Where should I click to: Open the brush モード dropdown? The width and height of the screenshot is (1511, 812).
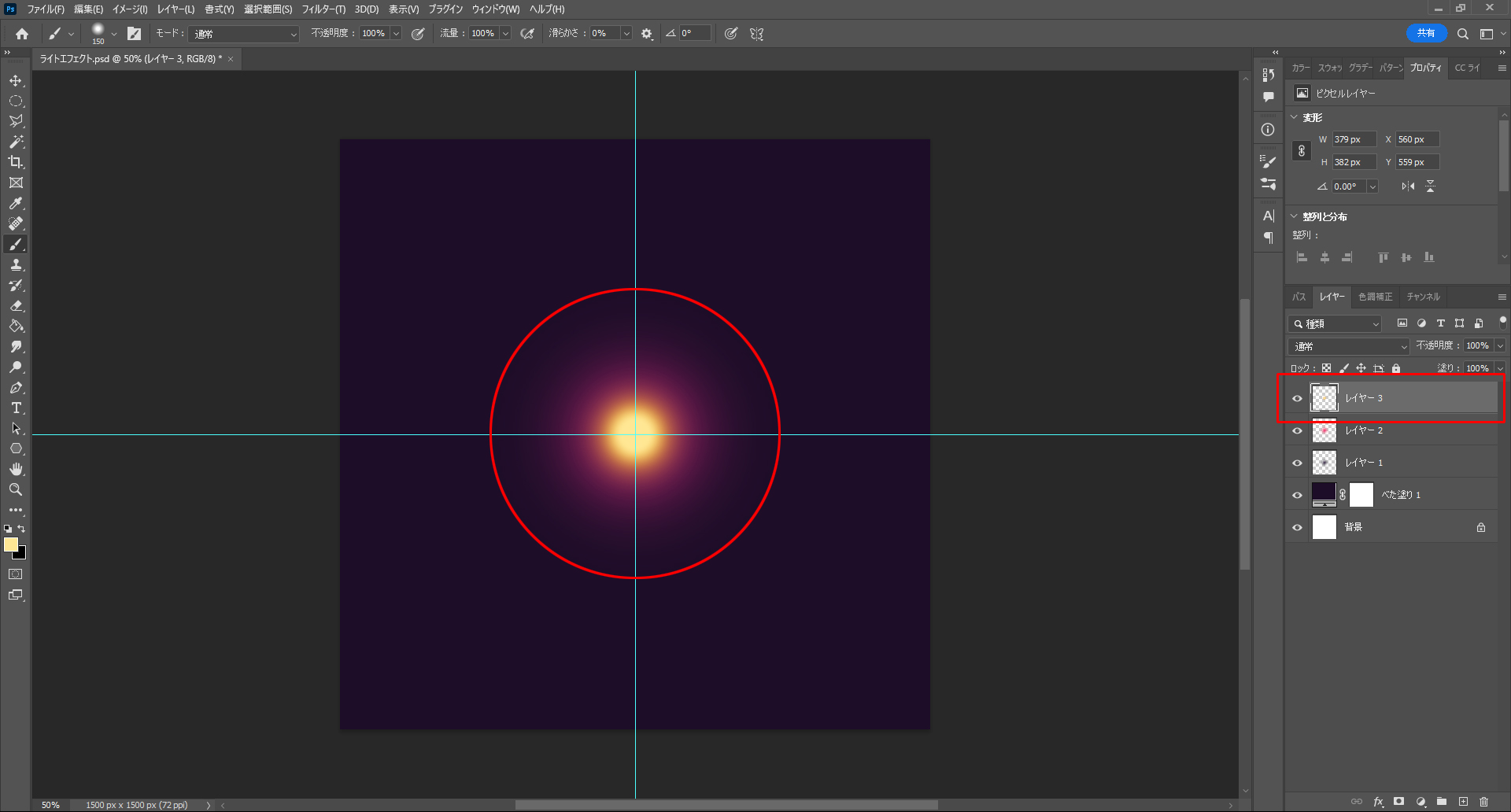pos(245,34)
